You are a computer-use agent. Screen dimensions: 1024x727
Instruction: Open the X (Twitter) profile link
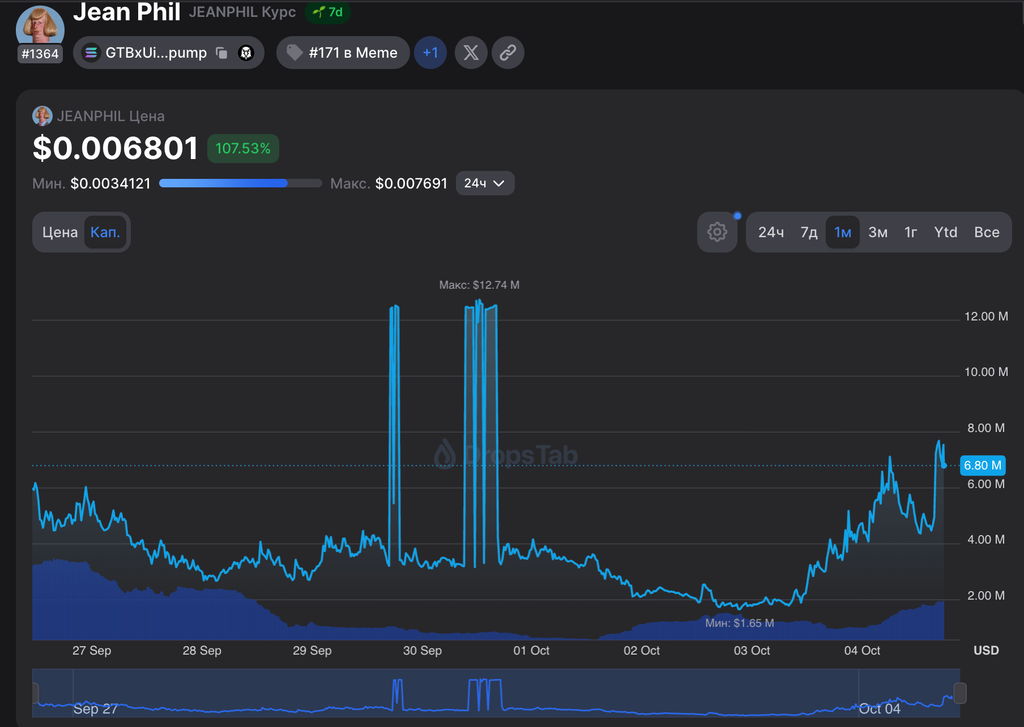point(471,53)
